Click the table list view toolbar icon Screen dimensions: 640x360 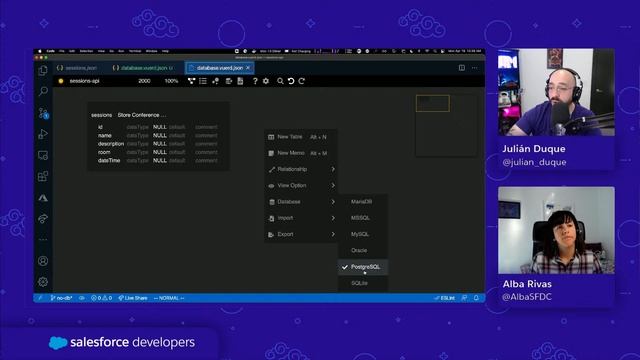203,81
